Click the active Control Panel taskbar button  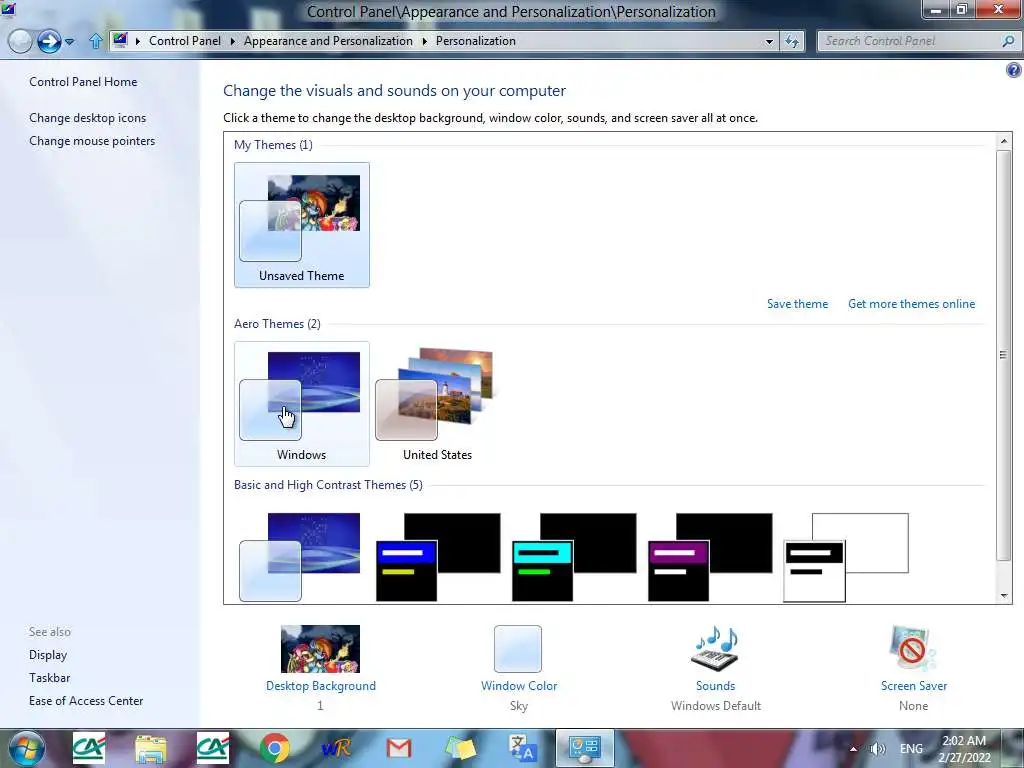(584, 748)
